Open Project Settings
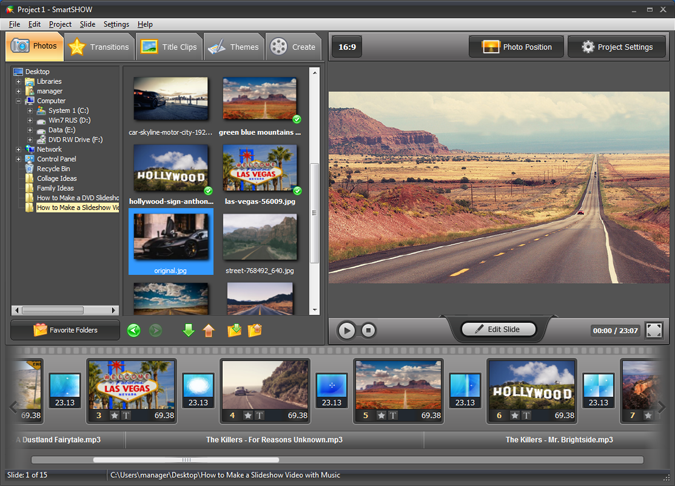The image size is (675, 486). pos(617,47)
